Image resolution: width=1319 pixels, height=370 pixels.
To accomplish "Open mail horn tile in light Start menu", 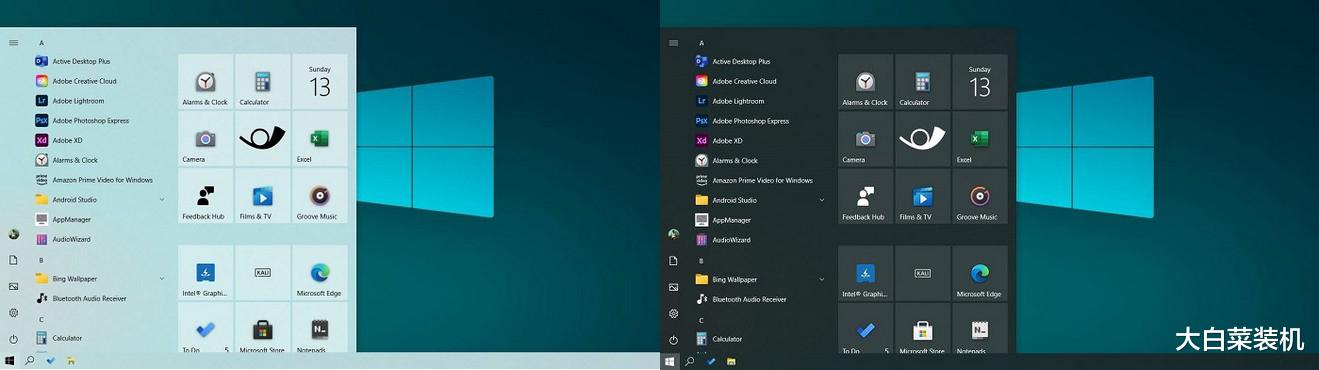I will [x=263, y=139].
